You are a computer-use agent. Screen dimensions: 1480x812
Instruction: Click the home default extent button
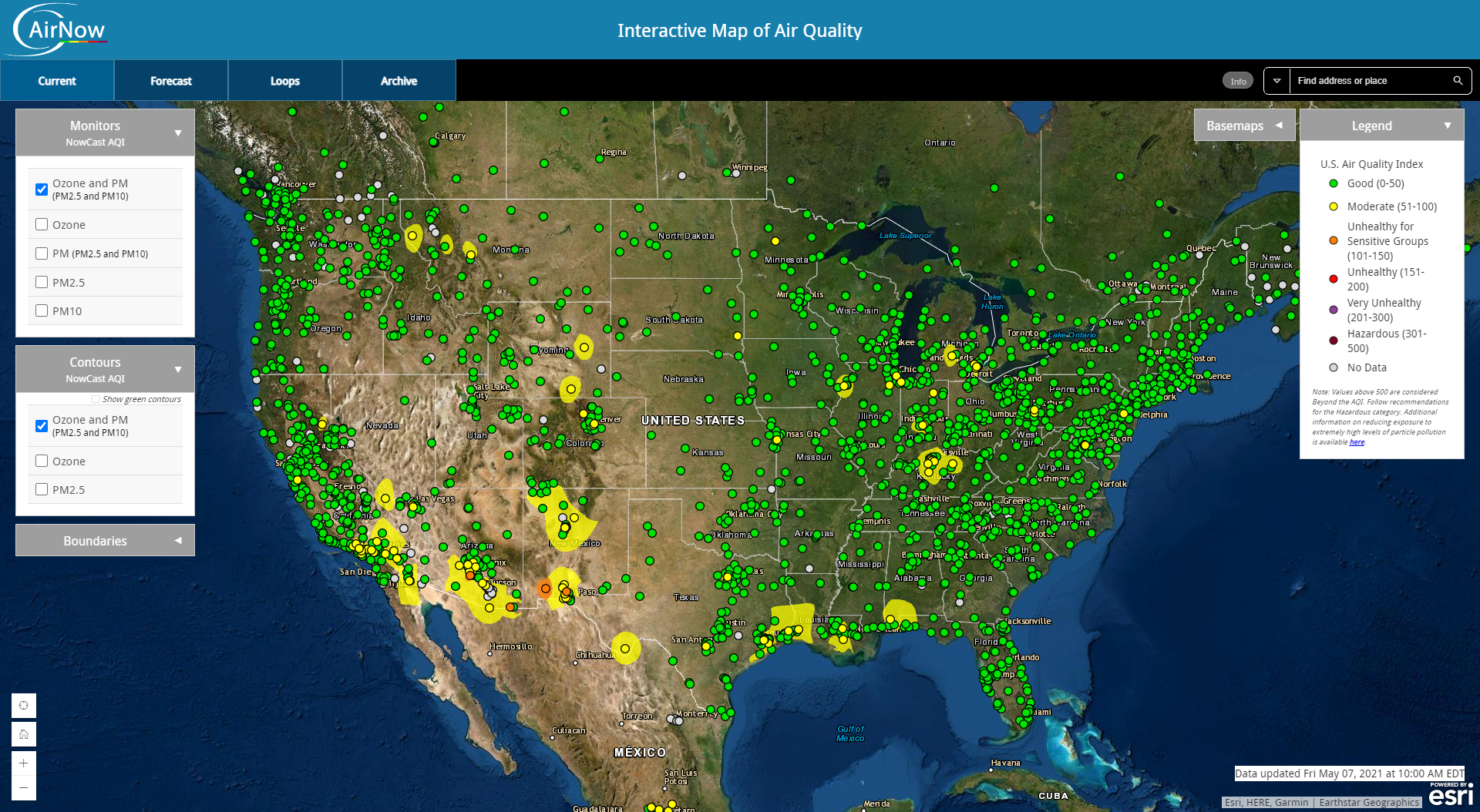[24, 734]
